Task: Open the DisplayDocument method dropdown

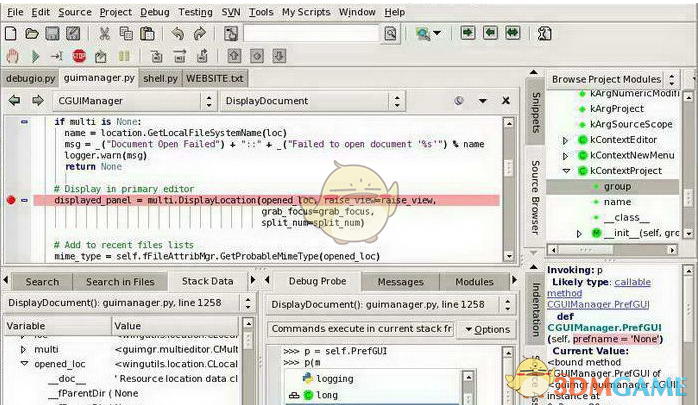Action: pyautogui.click(x=311, y=101)
